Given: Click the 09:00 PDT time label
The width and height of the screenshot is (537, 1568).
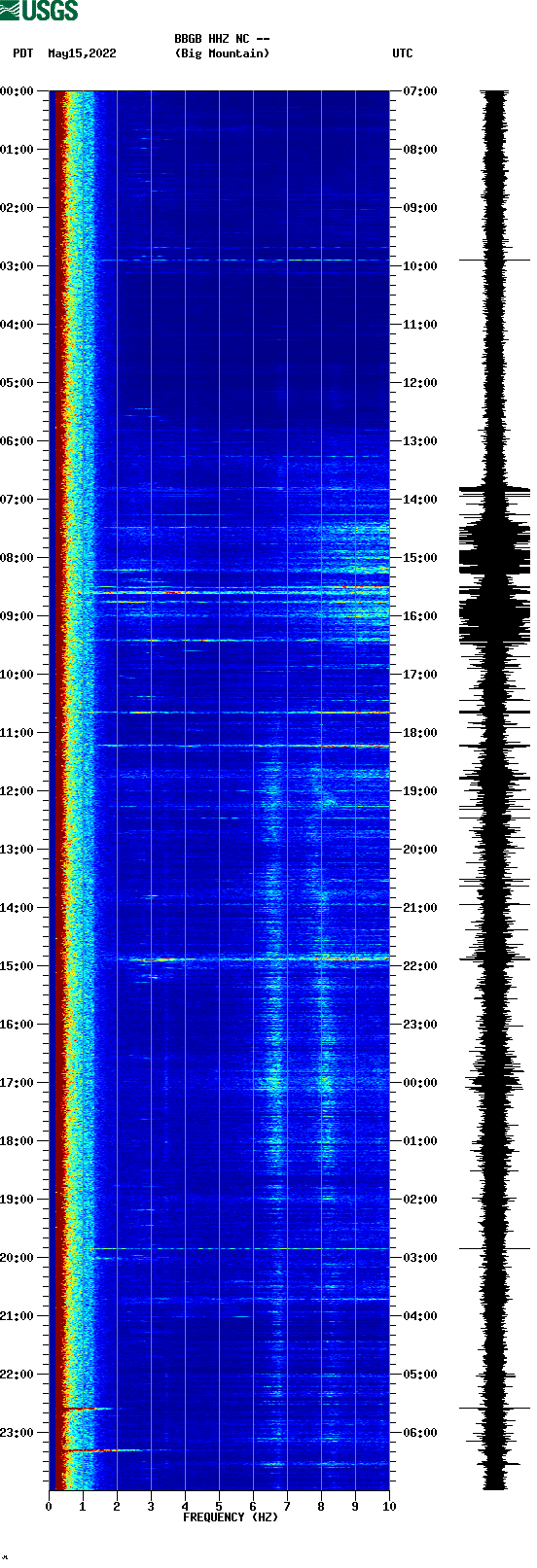Looking at the screenshot, I should click(18, 616).
